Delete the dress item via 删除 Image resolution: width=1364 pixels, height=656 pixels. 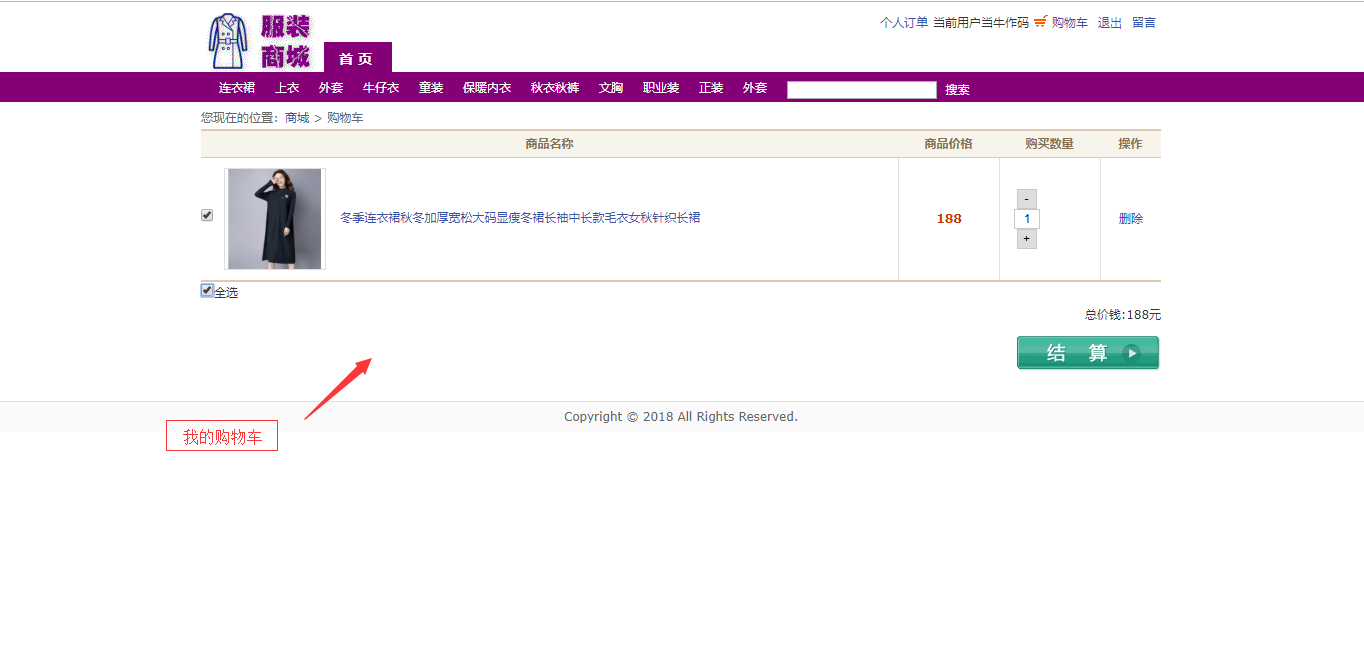point(1130,219)
